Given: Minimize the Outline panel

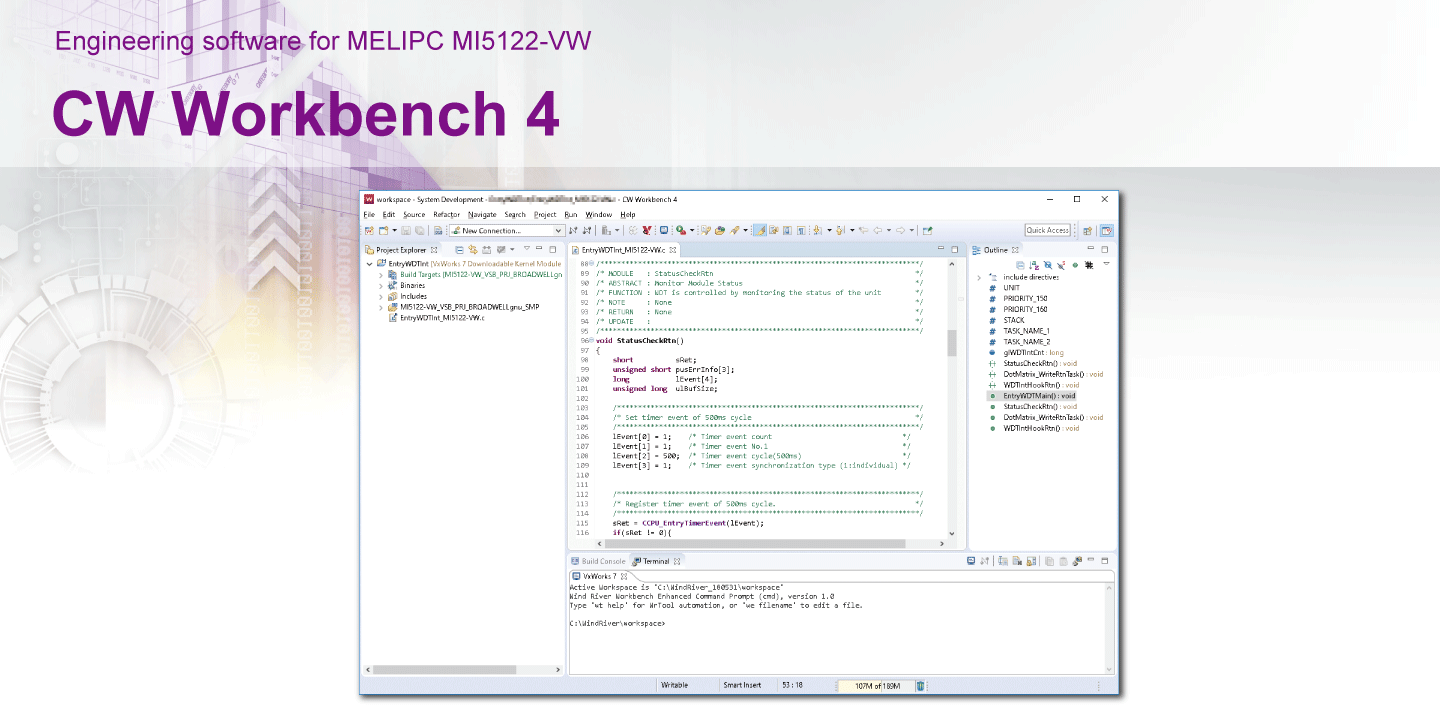Looking at the screenshot, I should click(x=1091, y=249).
